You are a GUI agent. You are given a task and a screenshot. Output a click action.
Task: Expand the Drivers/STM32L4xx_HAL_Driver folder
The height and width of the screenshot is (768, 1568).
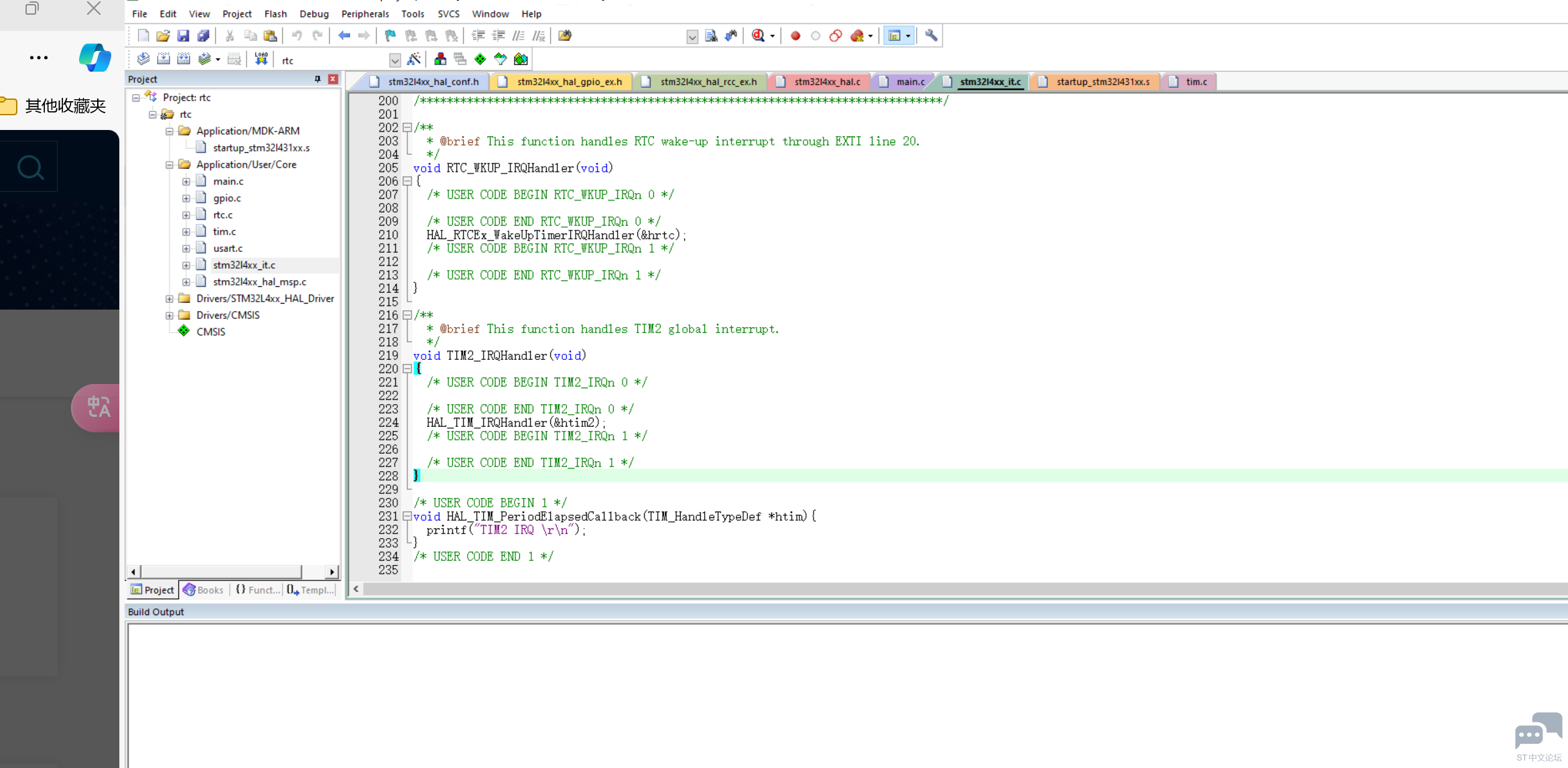(x=170, y=299)
